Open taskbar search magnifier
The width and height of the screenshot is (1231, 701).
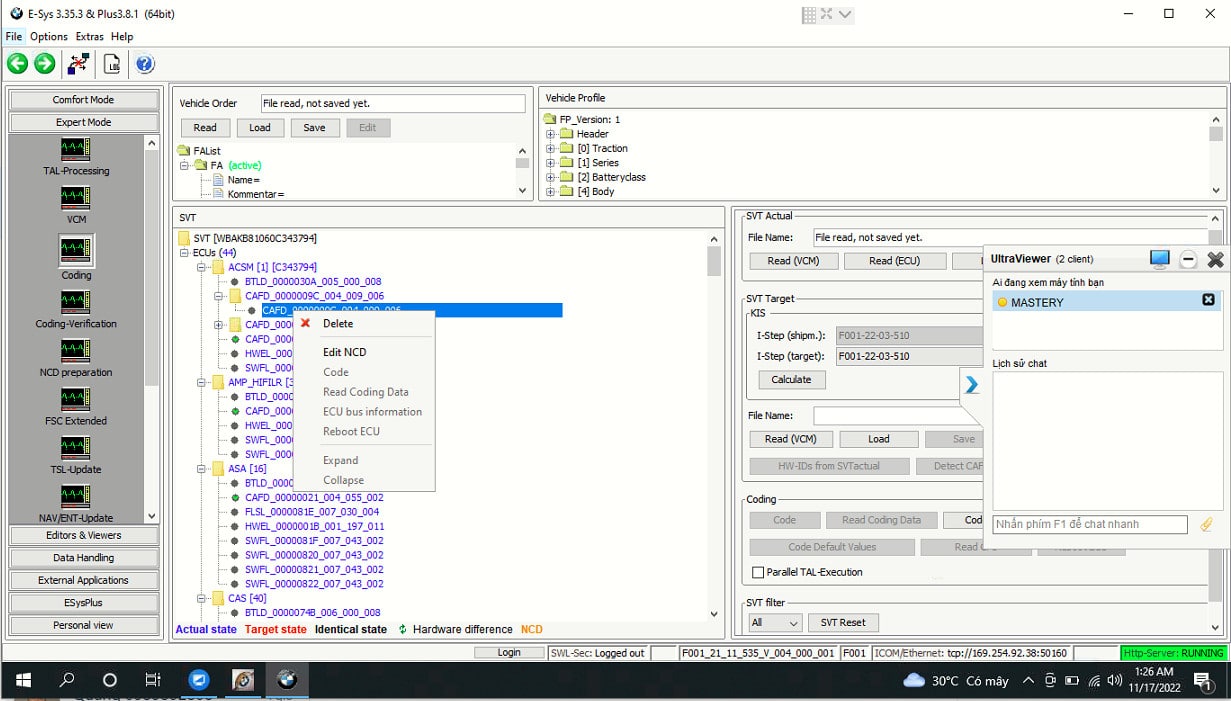pos(67,680)
